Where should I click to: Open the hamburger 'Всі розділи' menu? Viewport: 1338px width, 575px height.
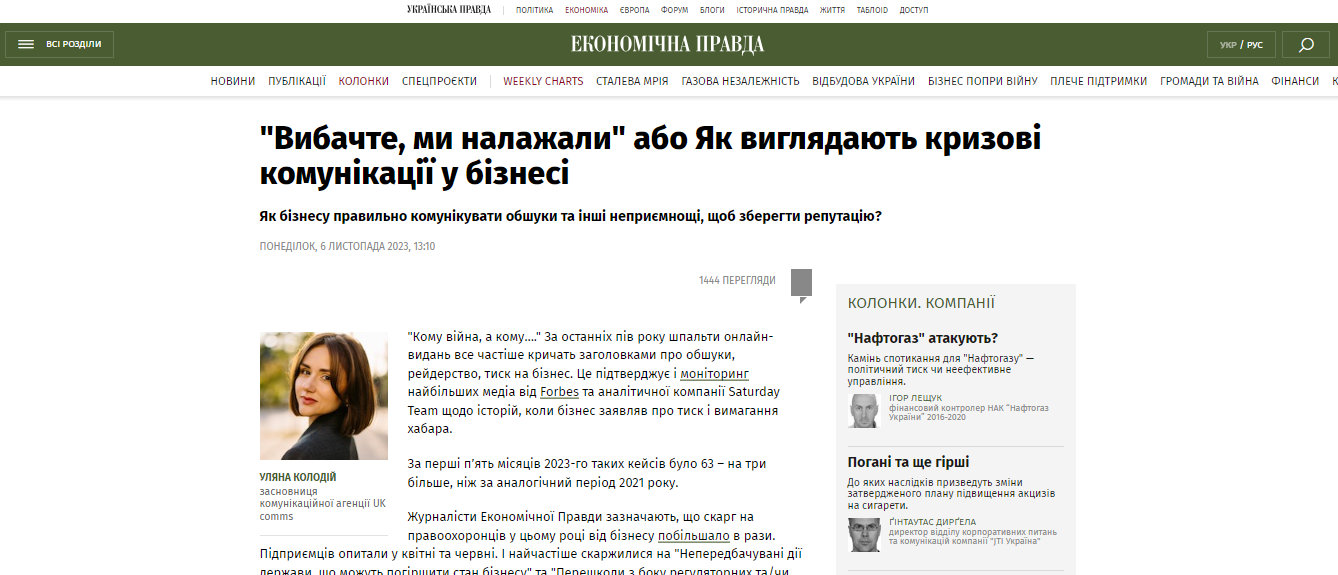60,44
